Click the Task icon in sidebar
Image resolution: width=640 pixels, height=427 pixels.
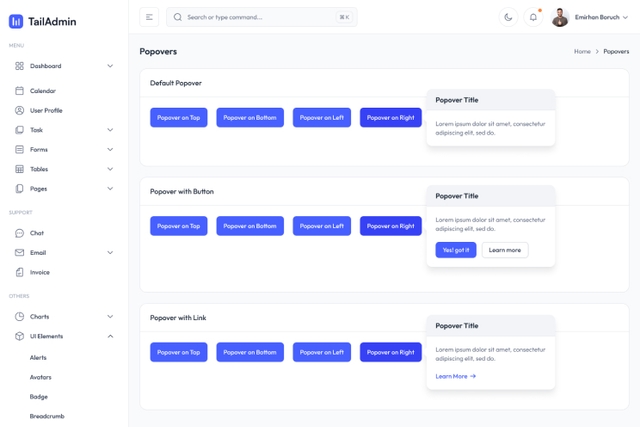pyautogui.click(x=19, y=130)
